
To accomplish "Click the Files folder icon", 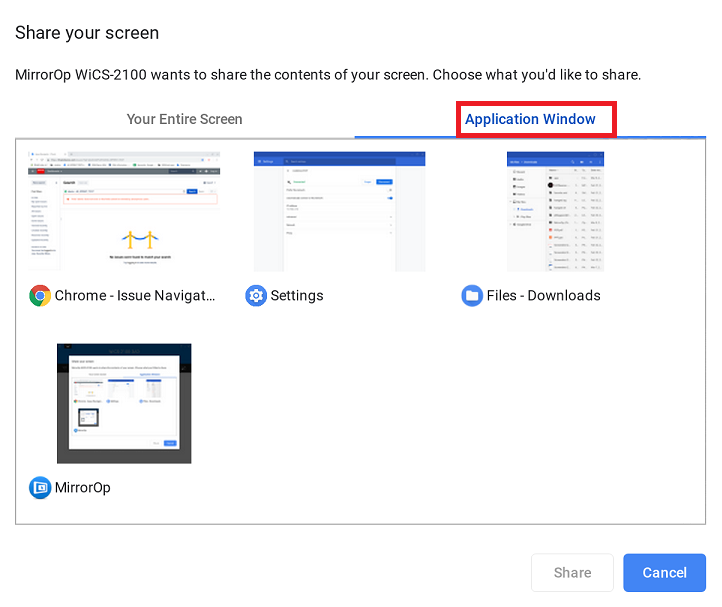I will tap(472, 295).
